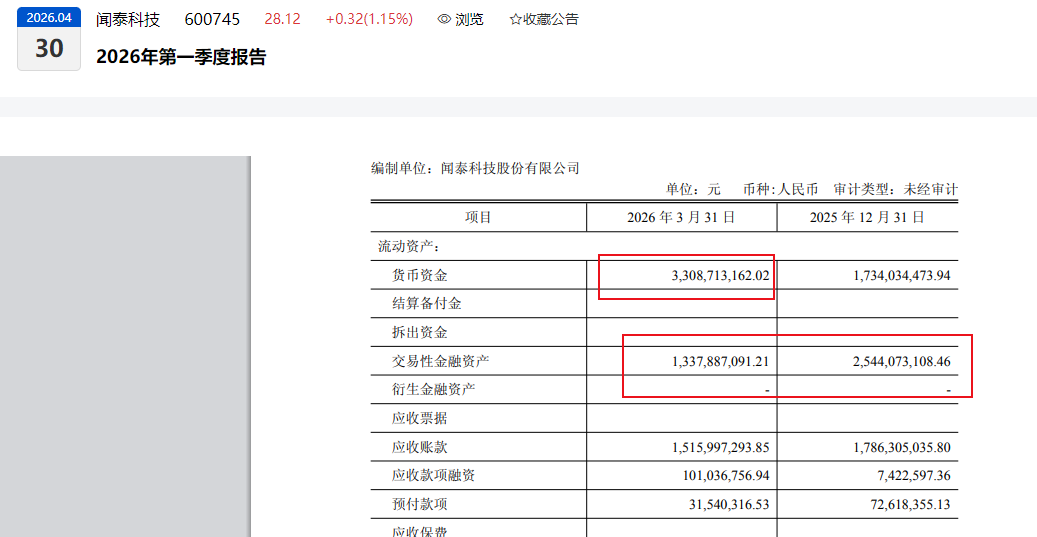Image resolution: width=1037 pixels, height=537 pixels.
Task: Click the stock price 28.12
Action: click(x=282, y=19)
